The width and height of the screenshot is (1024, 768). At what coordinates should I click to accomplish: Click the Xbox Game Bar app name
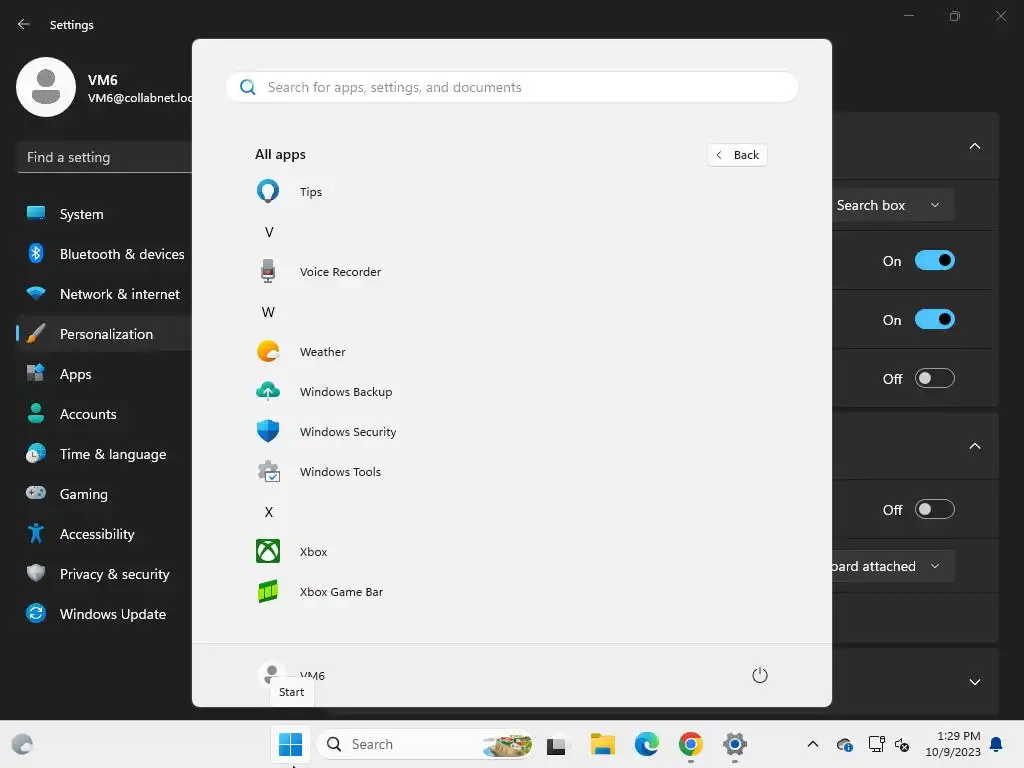342,592
